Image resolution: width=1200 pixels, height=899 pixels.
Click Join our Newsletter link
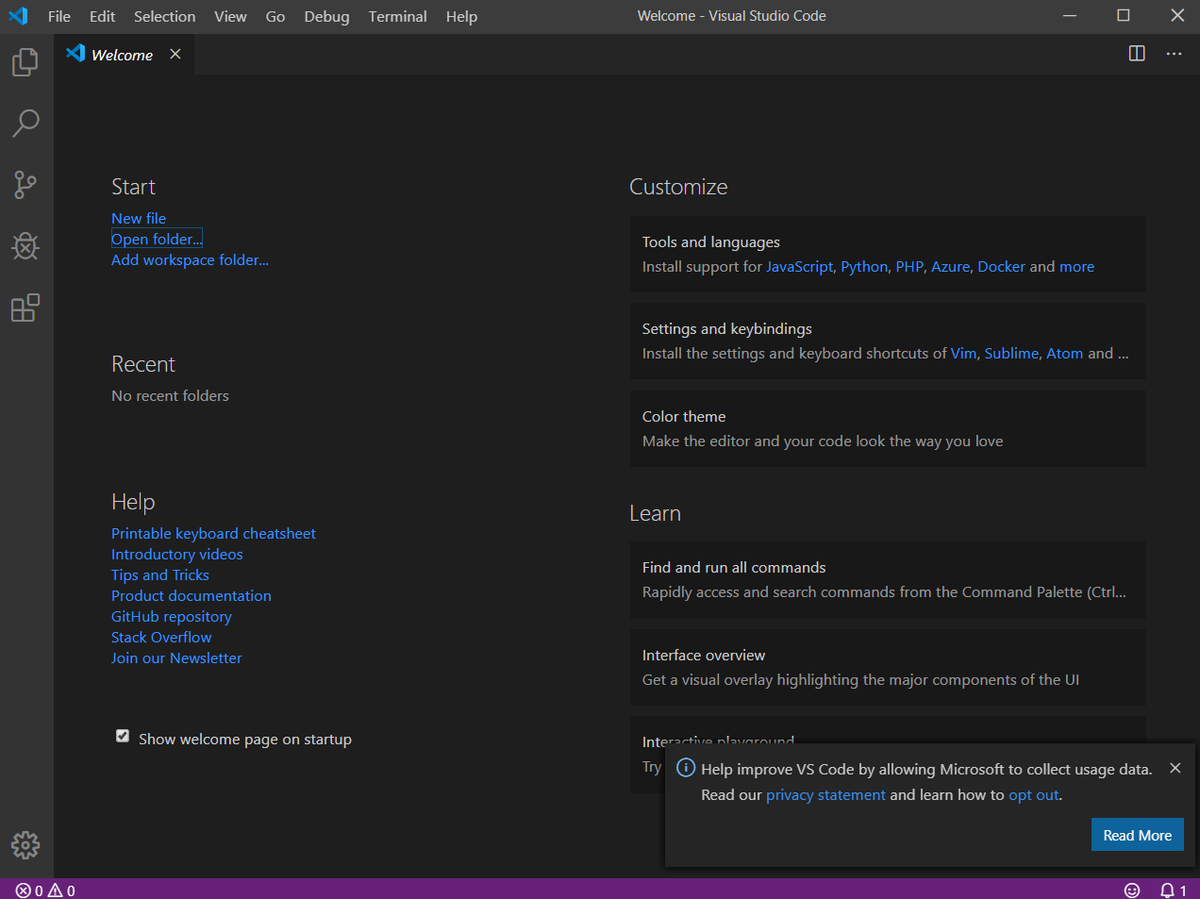click(176, 658)
